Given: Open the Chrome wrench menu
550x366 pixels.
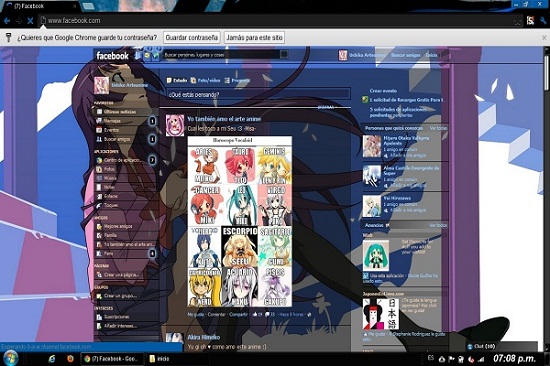Looking at the screenshot, I should click(x=543, y=21).
